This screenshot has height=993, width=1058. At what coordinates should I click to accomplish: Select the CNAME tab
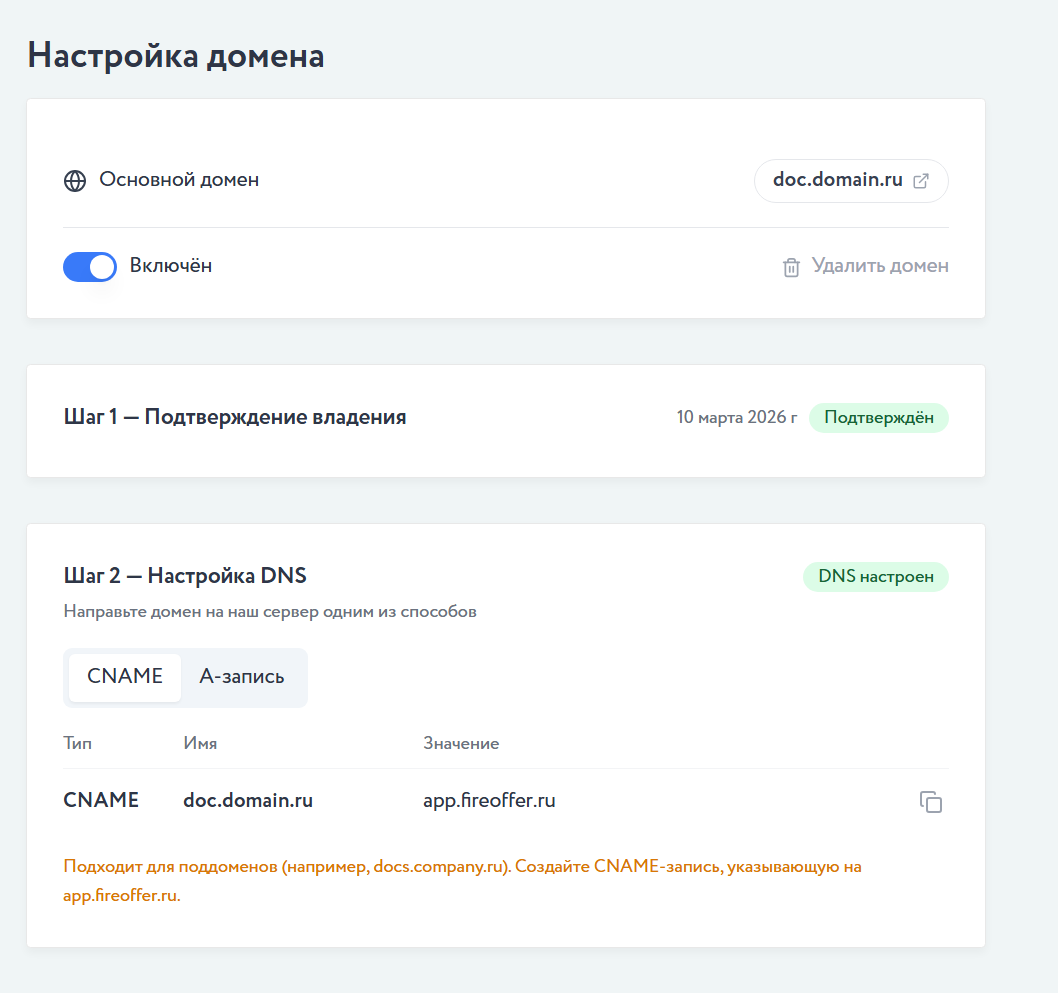click(x=125, y=677)
